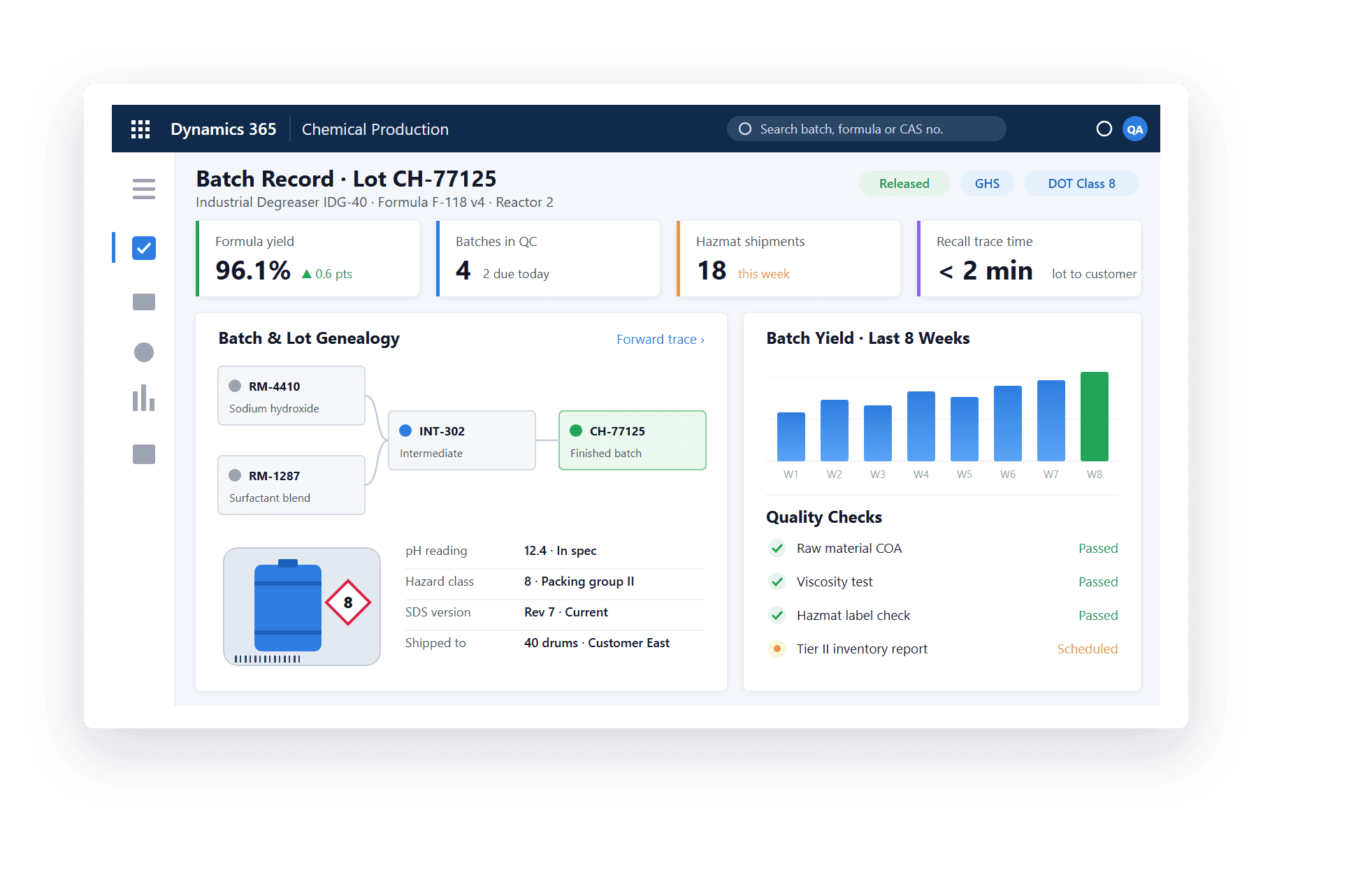This screenshot has height=896, width=1356.
Task: Click the notification circle icon in header
Action: click(1104, 129)
